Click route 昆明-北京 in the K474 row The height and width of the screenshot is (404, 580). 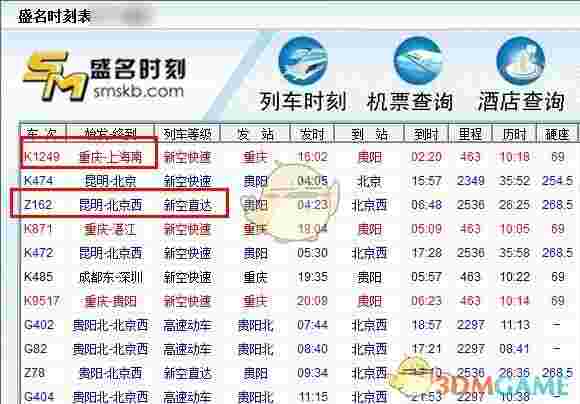tap(110, 181)
